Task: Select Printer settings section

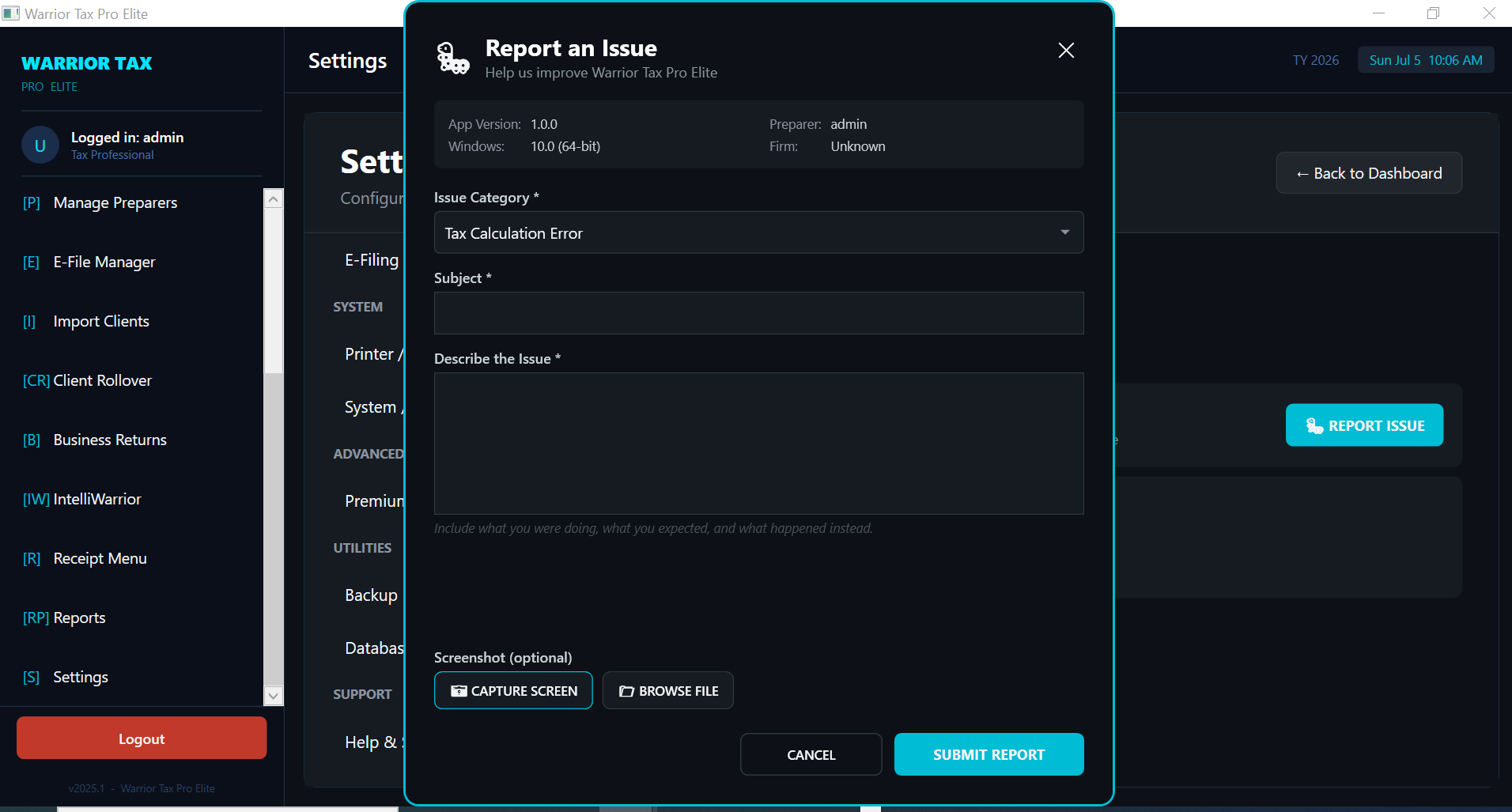Action: click(x=373, y=354)
